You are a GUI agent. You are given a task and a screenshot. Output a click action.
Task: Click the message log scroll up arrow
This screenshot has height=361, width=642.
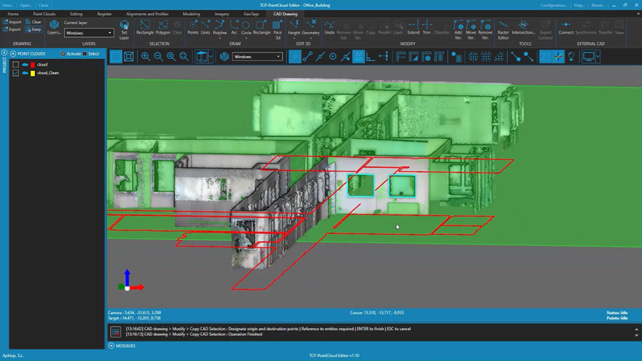coord(636,329)
